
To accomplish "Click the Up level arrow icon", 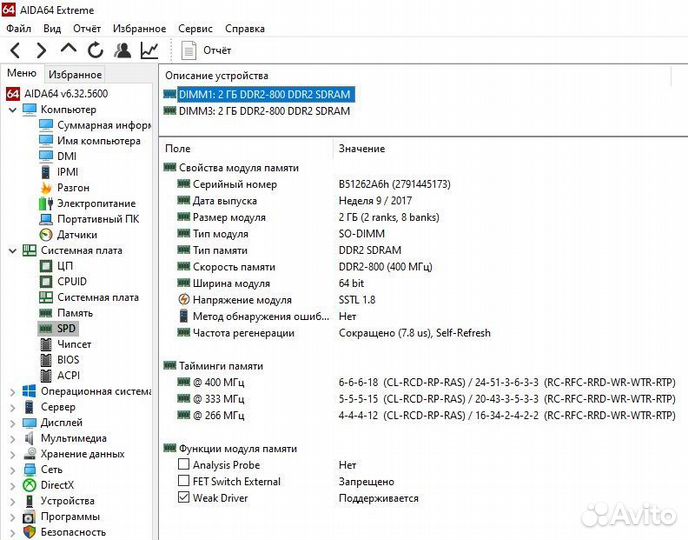I will (68, 50).
